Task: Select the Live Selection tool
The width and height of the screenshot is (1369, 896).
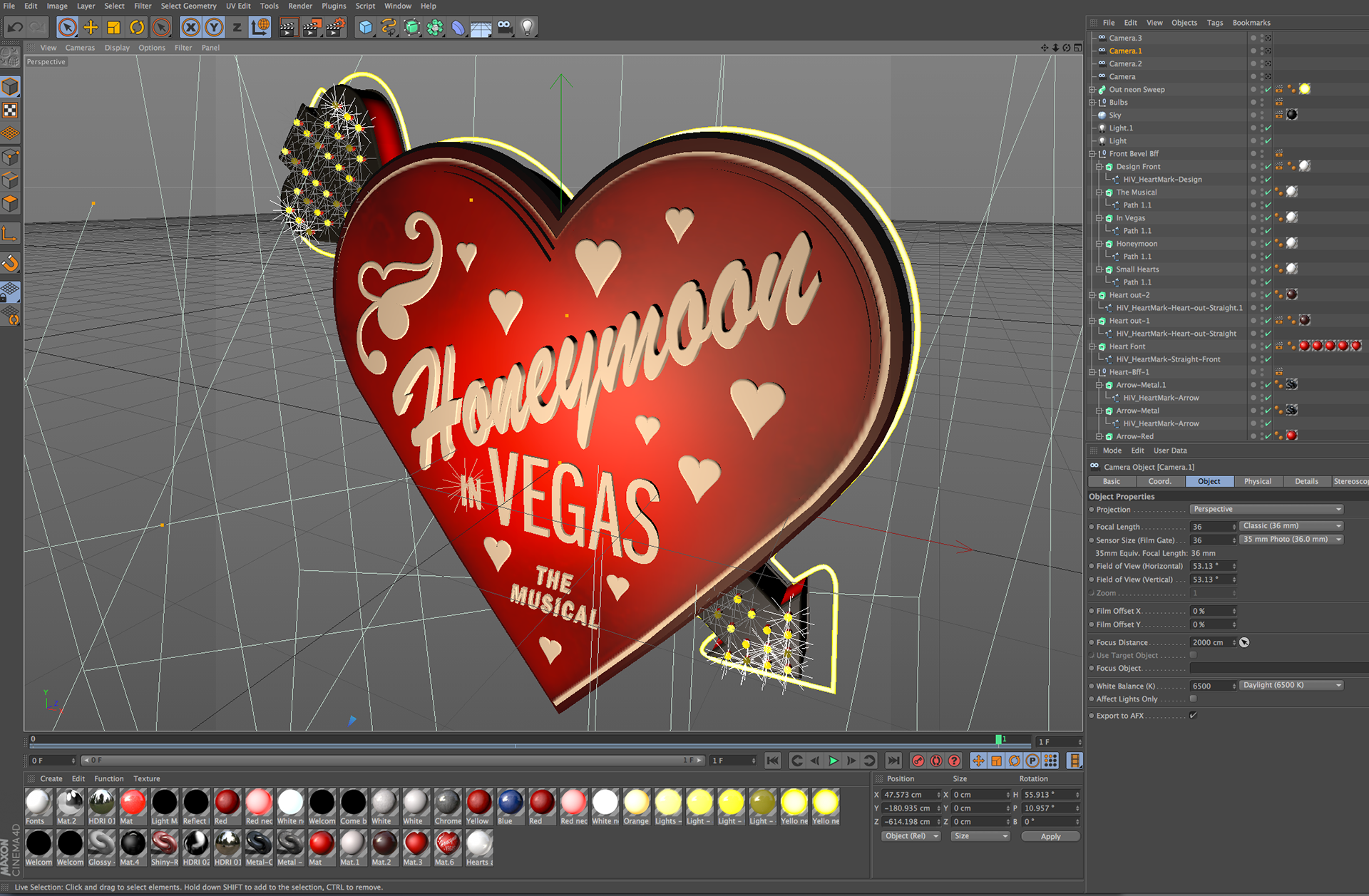Action: (67, 28)
